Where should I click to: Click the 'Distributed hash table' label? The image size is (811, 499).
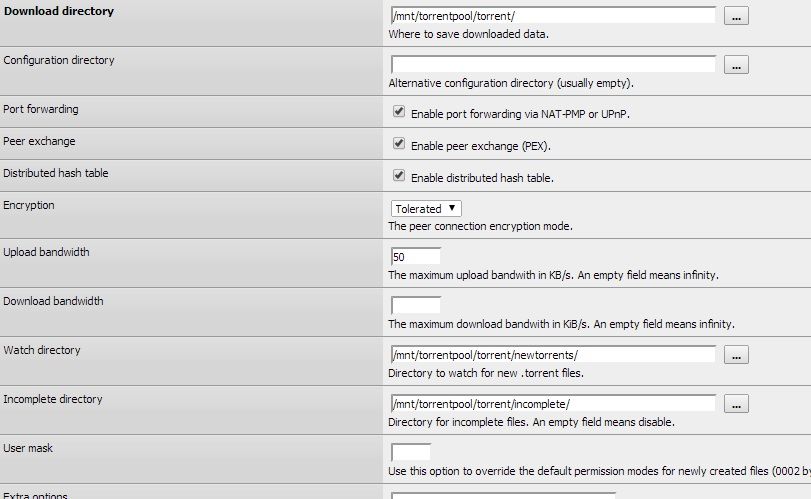coord(56,173)
